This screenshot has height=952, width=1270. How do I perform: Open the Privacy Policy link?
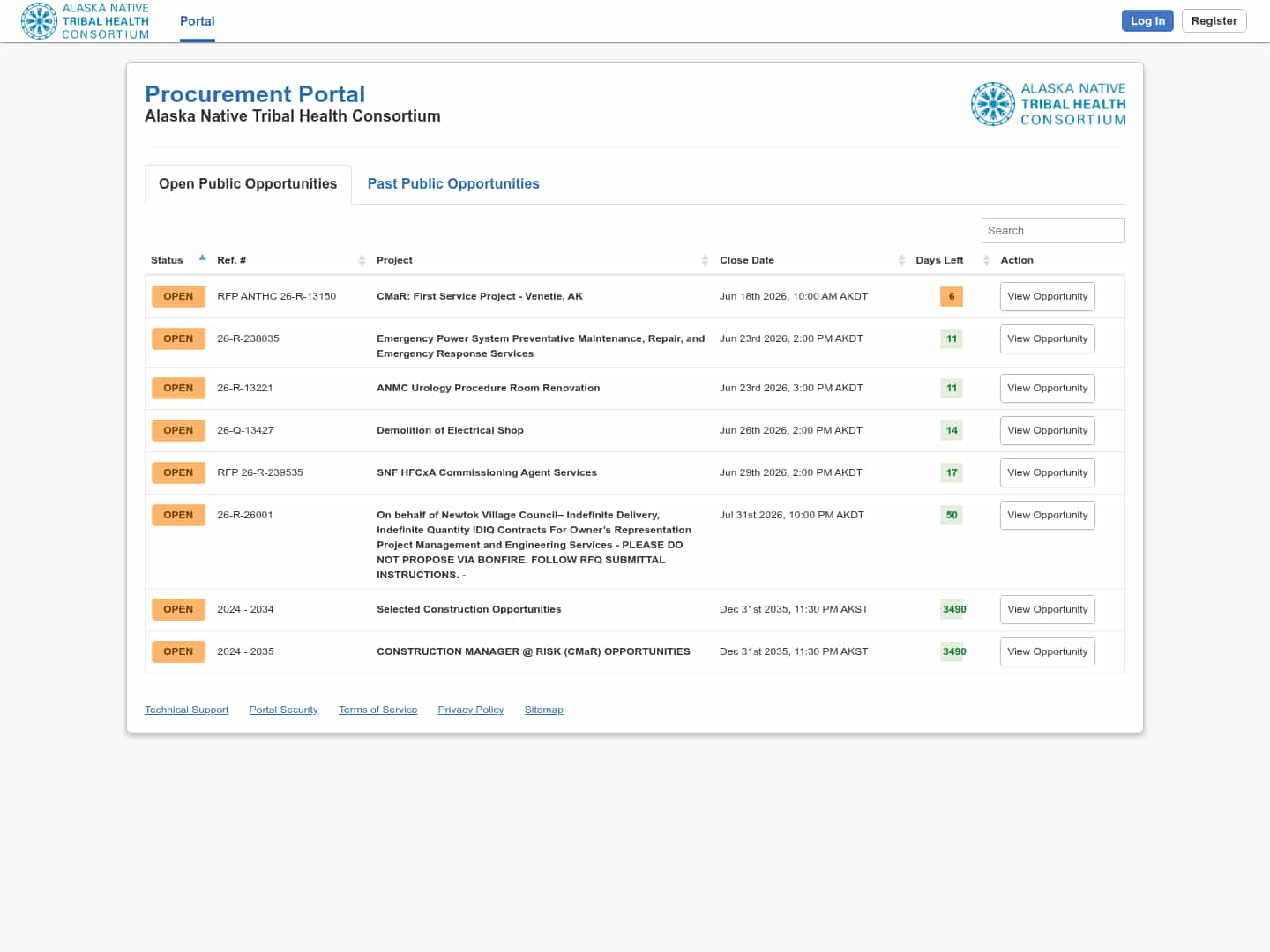pyautogui.click(x=471, y=710)
